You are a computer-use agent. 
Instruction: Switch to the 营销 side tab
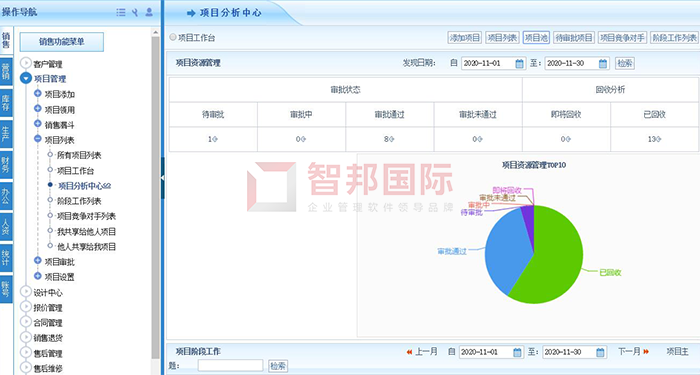pyautogui.click(x=6, y=71)
